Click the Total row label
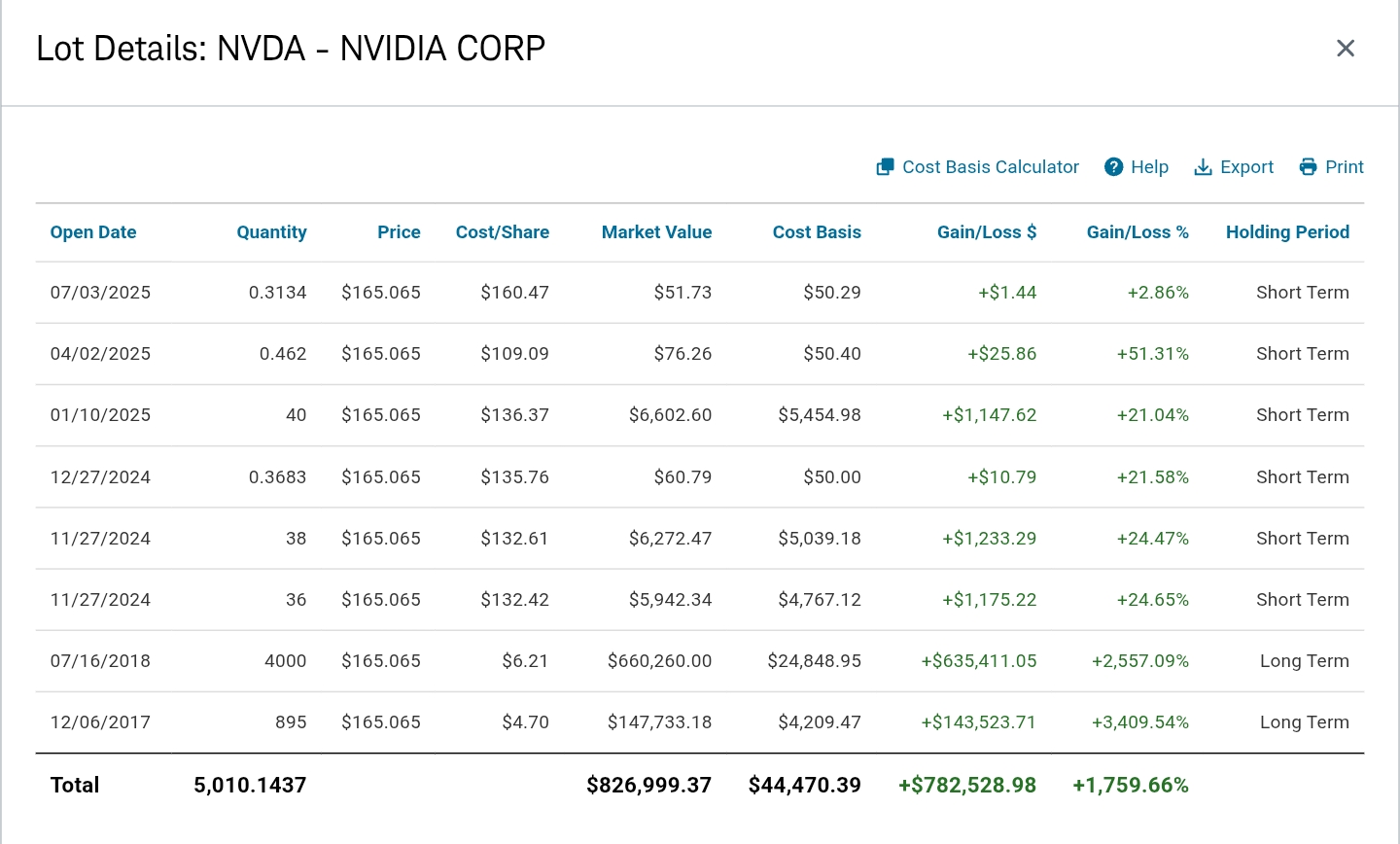The width and height of the screenshot is (1400, 844). pos(75,786)
